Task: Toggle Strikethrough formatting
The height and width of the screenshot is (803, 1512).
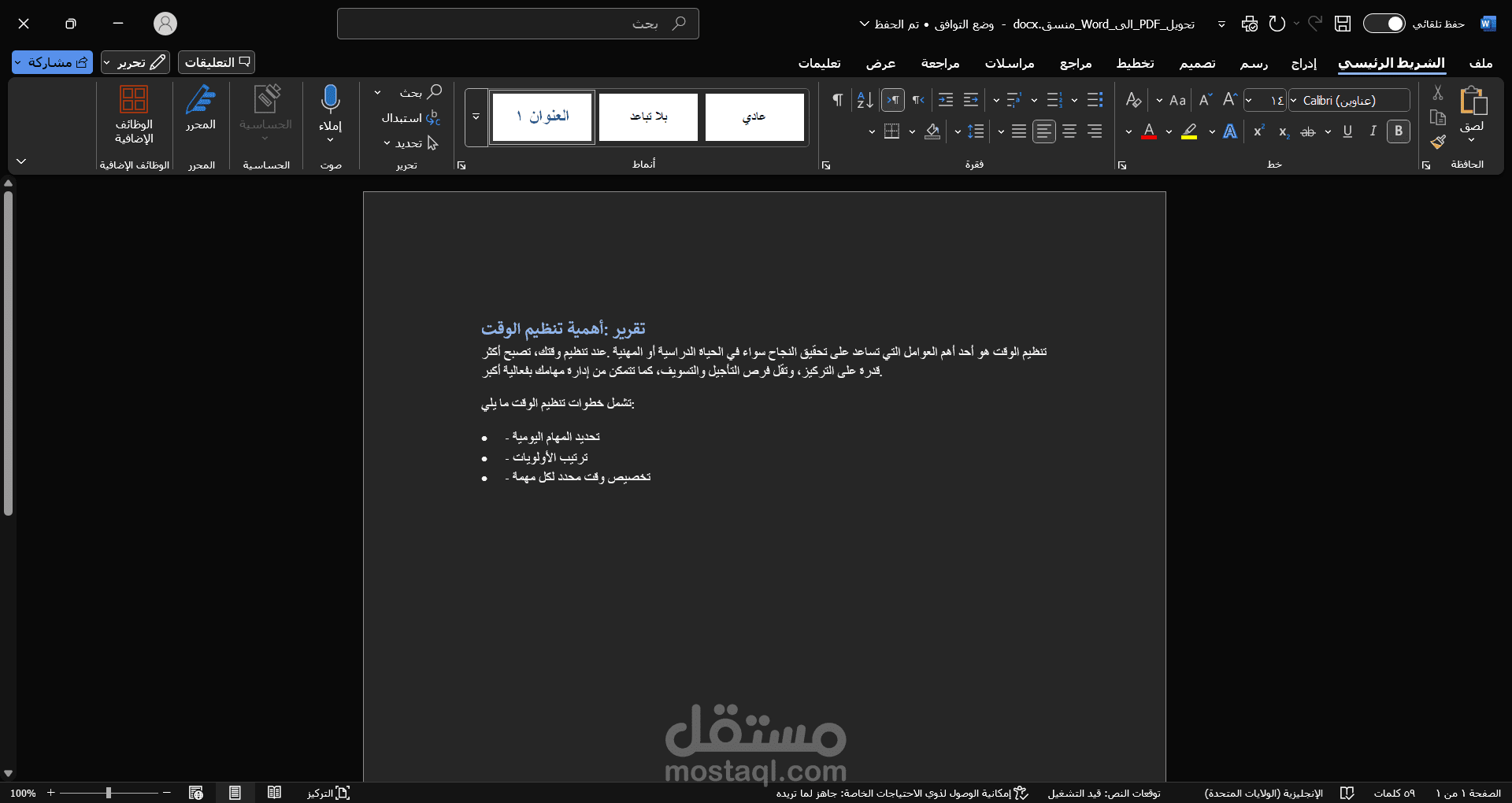Action: point(1308,131)
